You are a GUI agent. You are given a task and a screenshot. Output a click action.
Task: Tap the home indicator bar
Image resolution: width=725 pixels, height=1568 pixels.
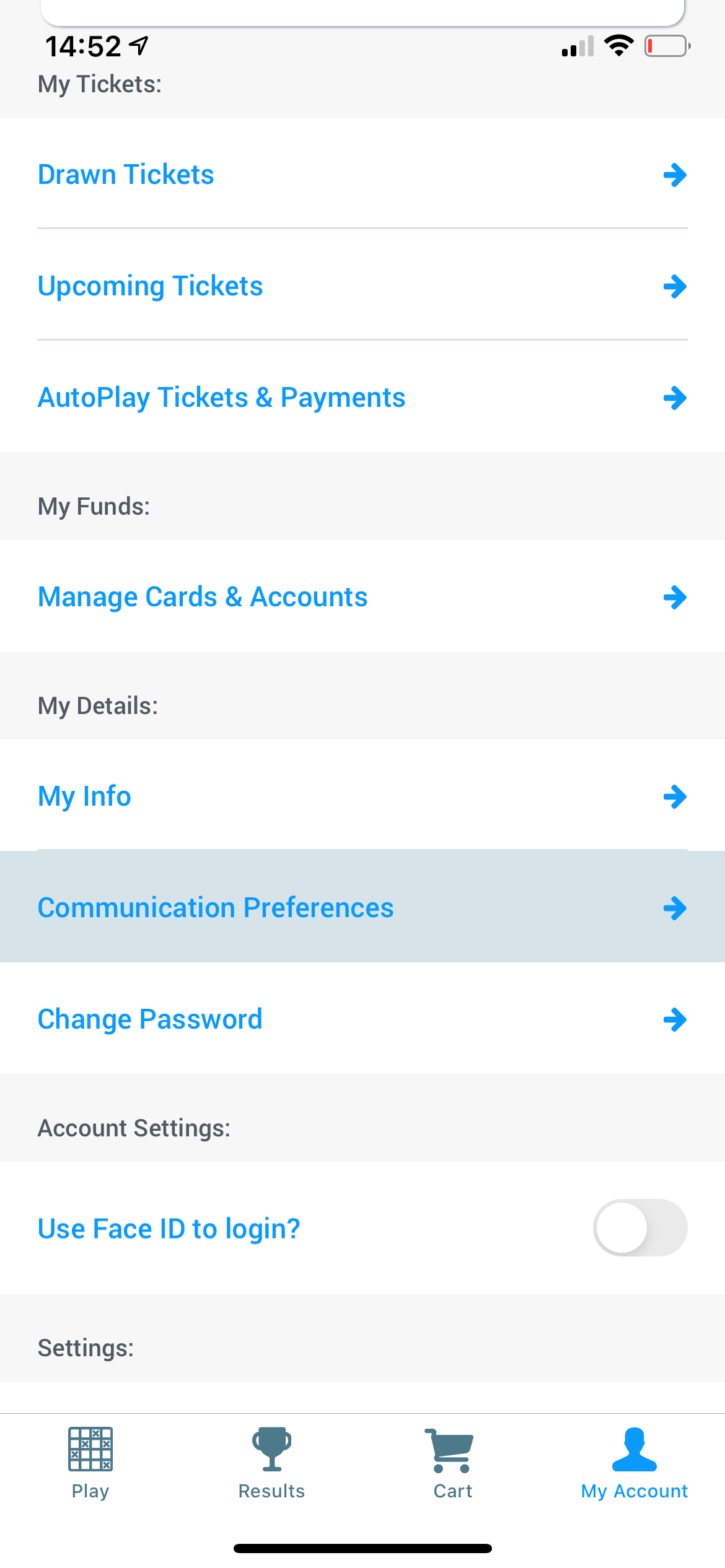pos(362,1548)
